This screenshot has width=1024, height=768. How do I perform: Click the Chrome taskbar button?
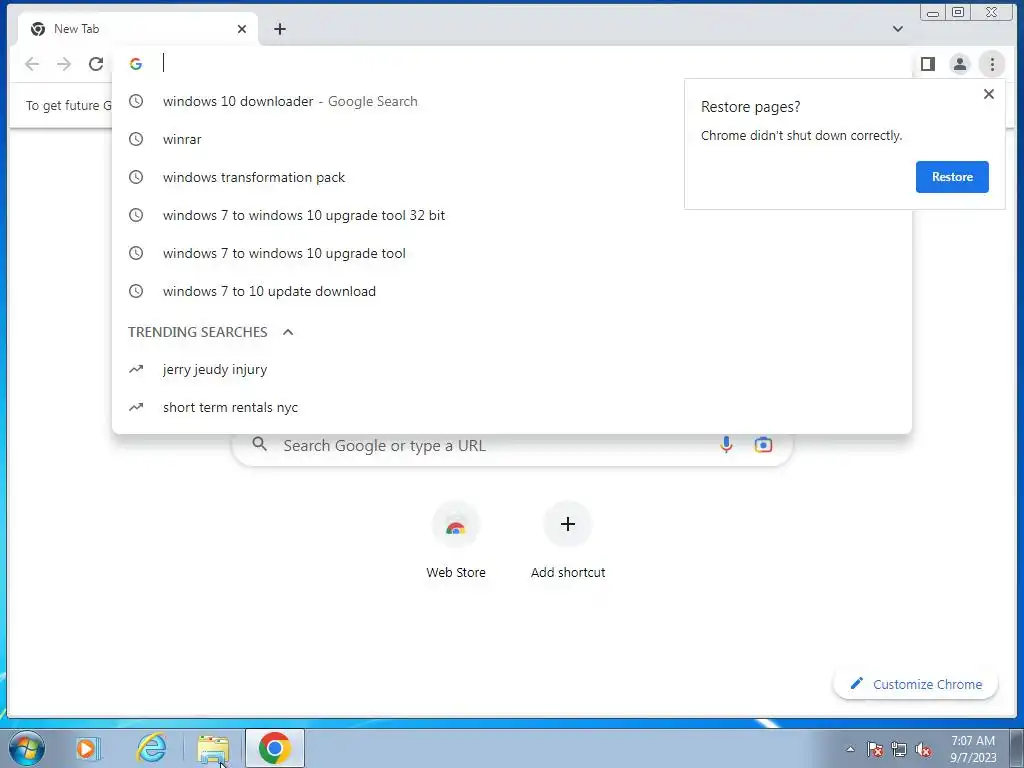[x=274, y=748]
